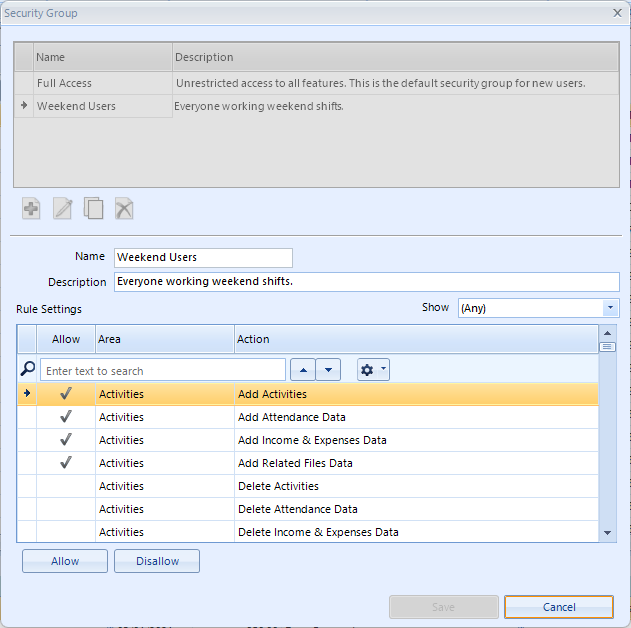
Task: Click the Name column header in groups list
Action: click(x=103, y=57)
